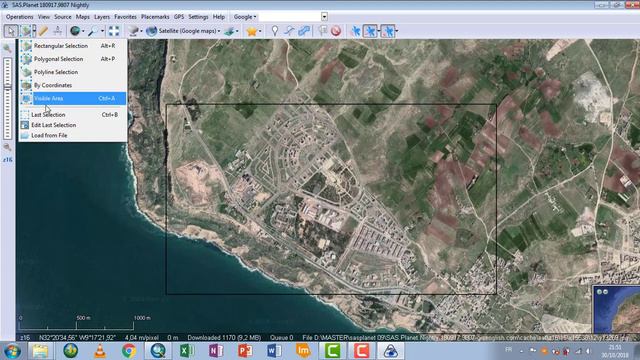This screenshot has height=360, width=640.
Task: Click the map calibration compass icon
Action: point(58,31)
